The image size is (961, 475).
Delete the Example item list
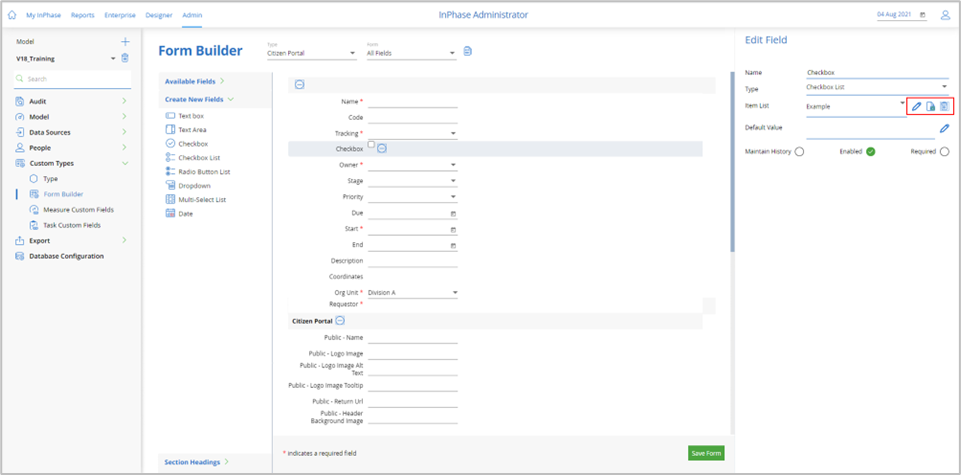point(944,107)
